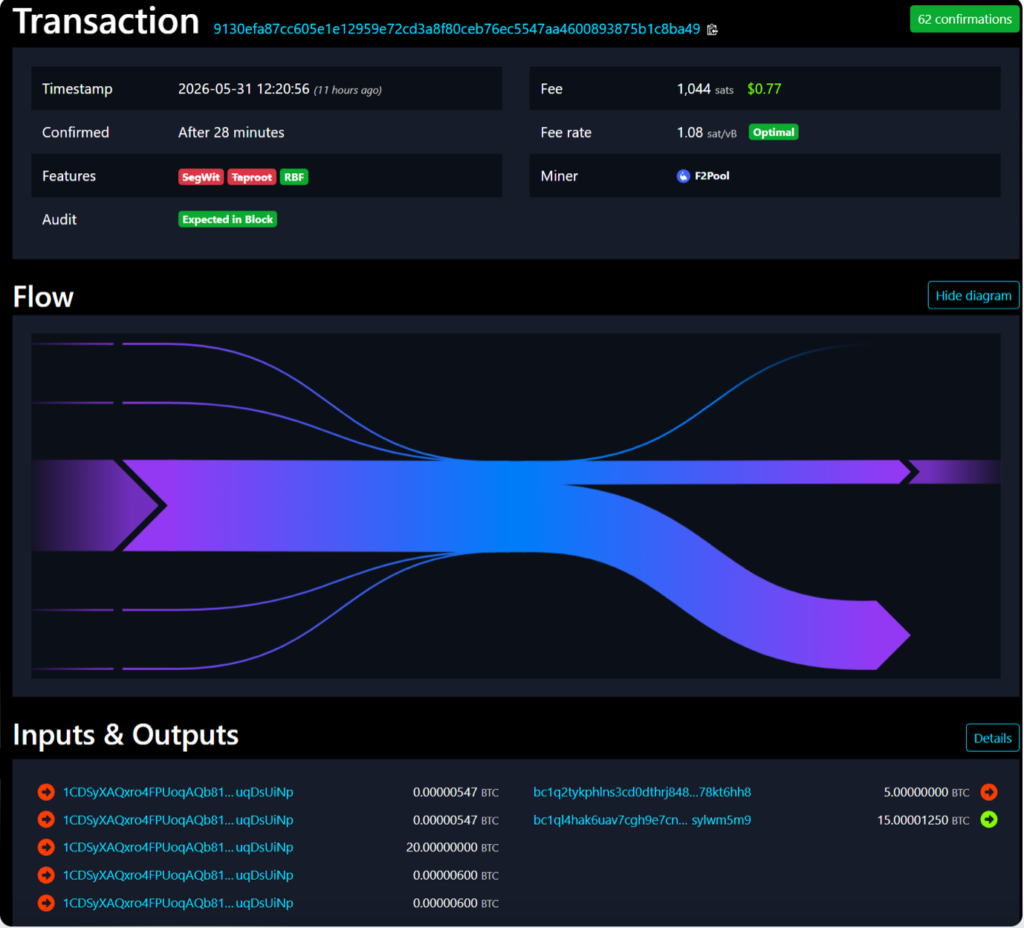The height and width of the screenshot is (928, 1024).
Task: Click the SegWit feature badge
Action: pyautogui.click(x=201, y=177)
